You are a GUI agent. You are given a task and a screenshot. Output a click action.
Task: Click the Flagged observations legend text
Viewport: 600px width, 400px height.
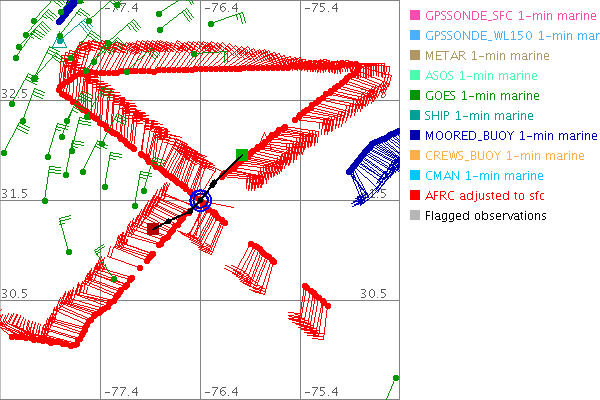[x=486, y=216]
